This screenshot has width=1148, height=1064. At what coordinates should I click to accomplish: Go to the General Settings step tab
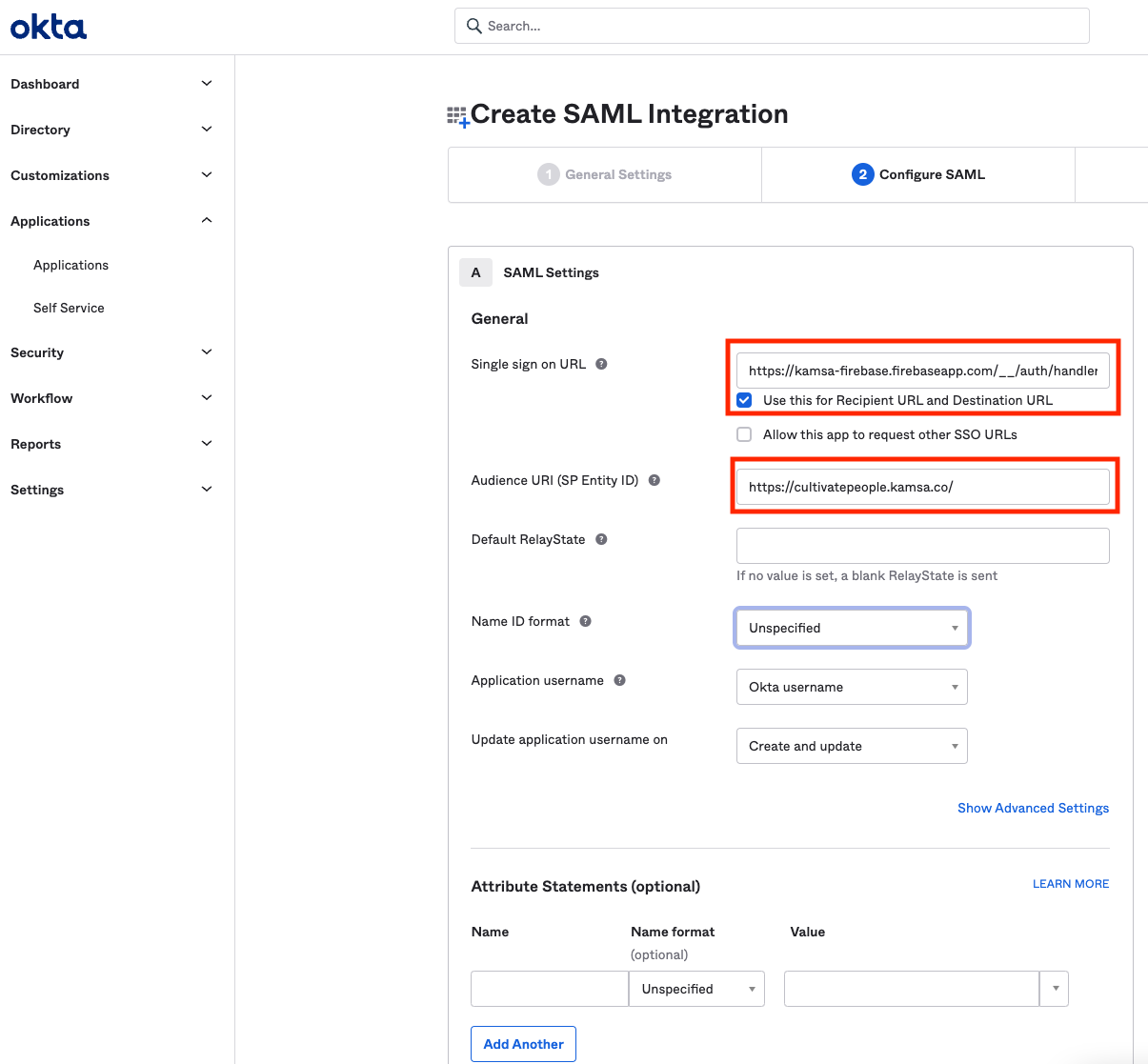click(x=605, y=174)
